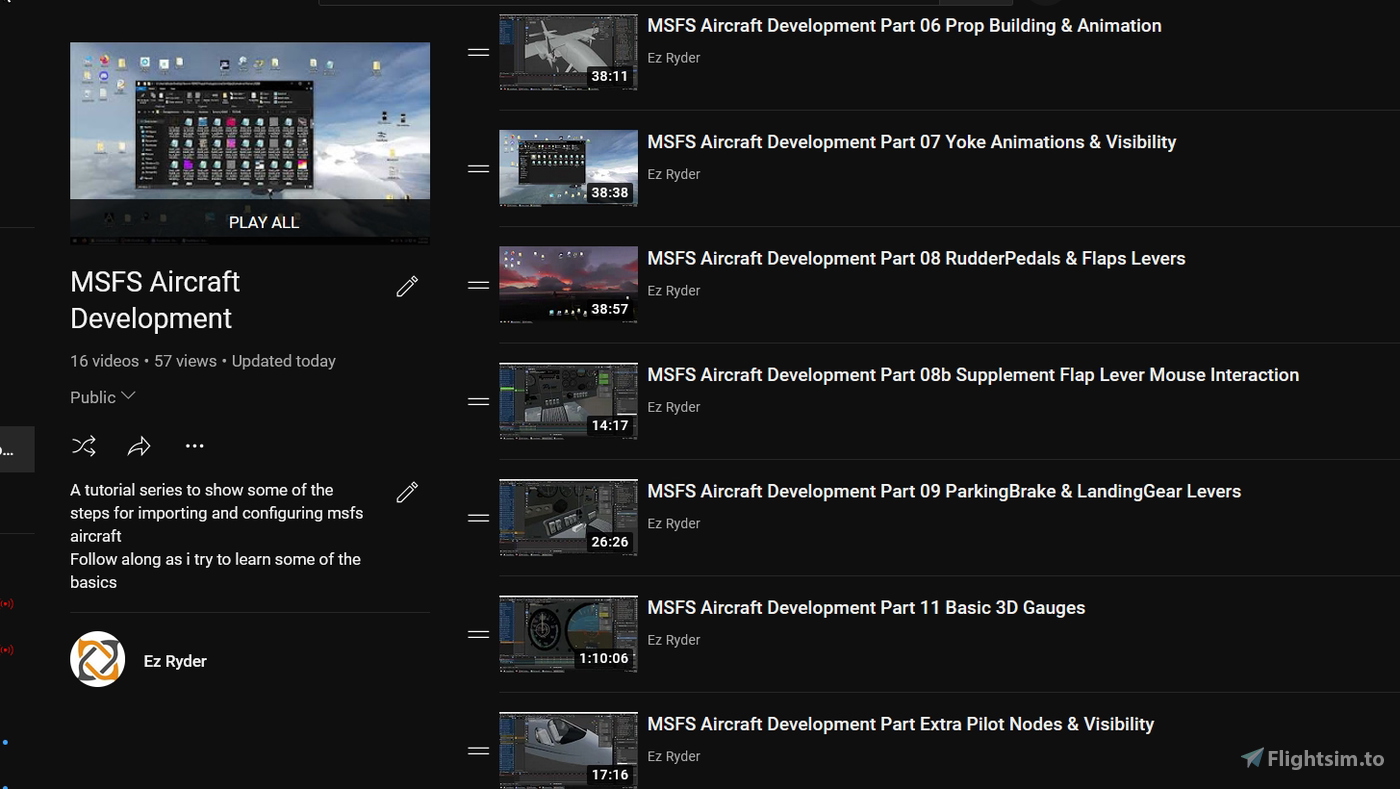Screen dimensions: 1400x789
Task: Open Part 11 Basic 3D Gauges video
Action: coord(866,607)
